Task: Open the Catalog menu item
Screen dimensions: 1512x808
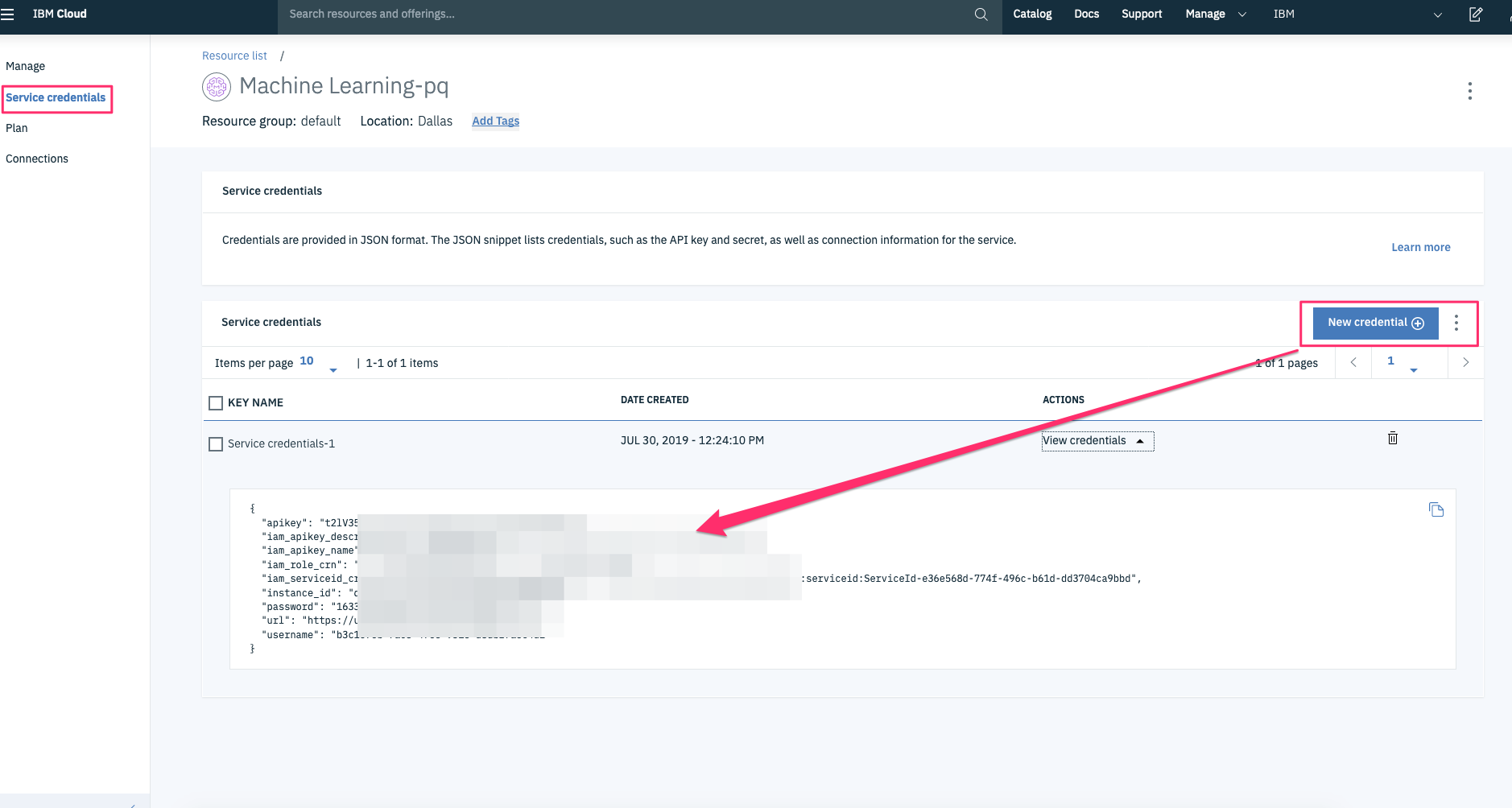Action: point(1032,14)
